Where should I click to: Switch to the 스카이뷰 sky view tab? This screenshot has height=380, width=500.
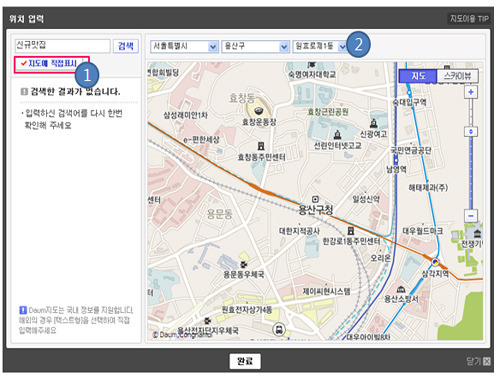pyautogui.click(x=457, y=76)
